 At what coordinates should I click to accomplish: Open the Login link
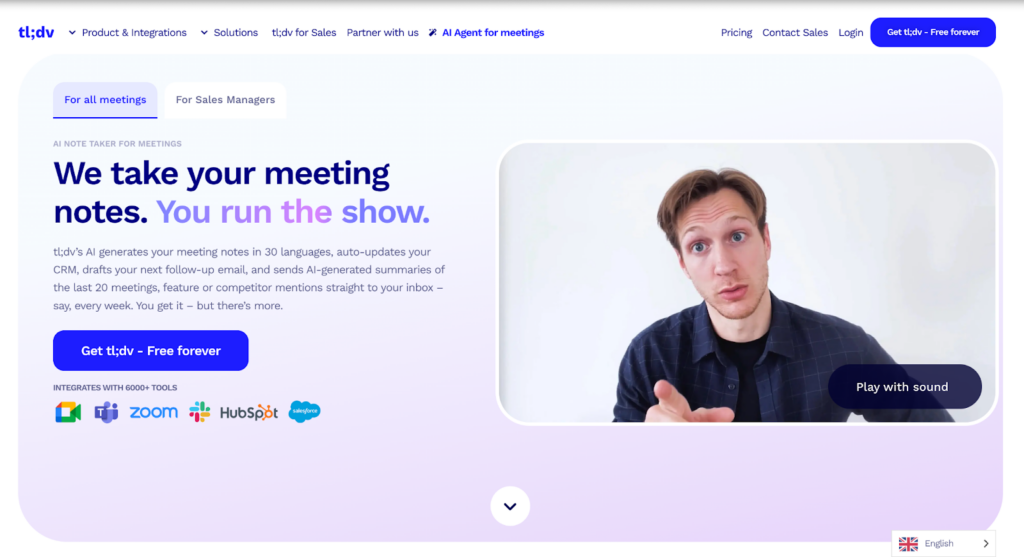point(850,33)
